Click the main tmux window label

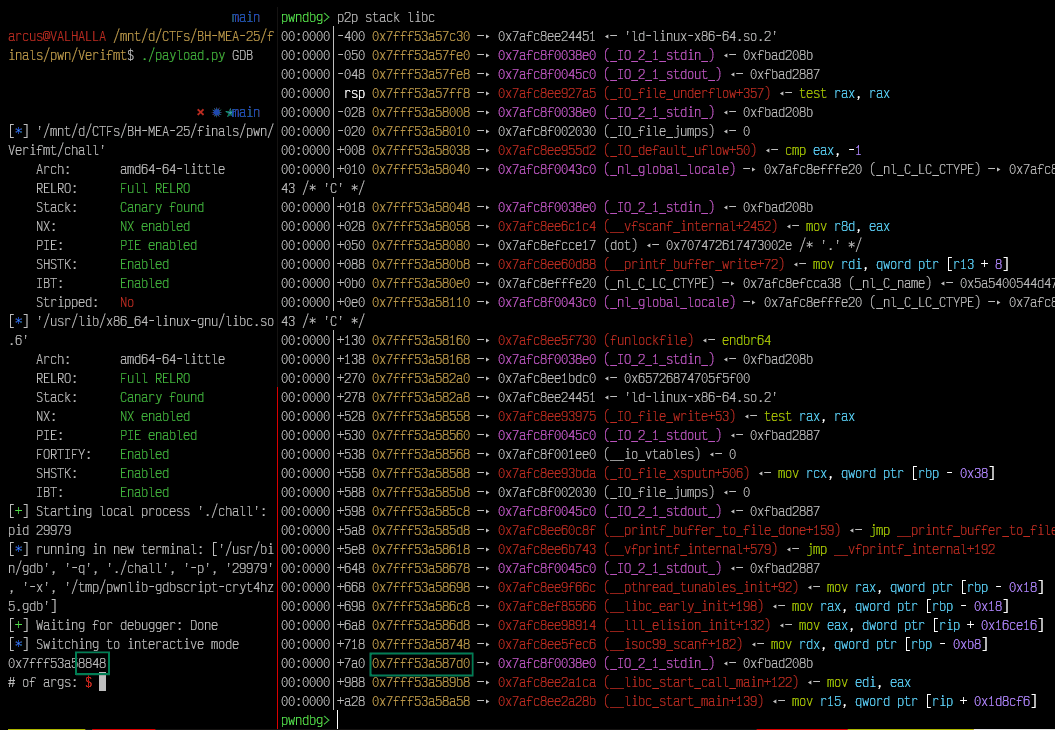click(245, 16)
